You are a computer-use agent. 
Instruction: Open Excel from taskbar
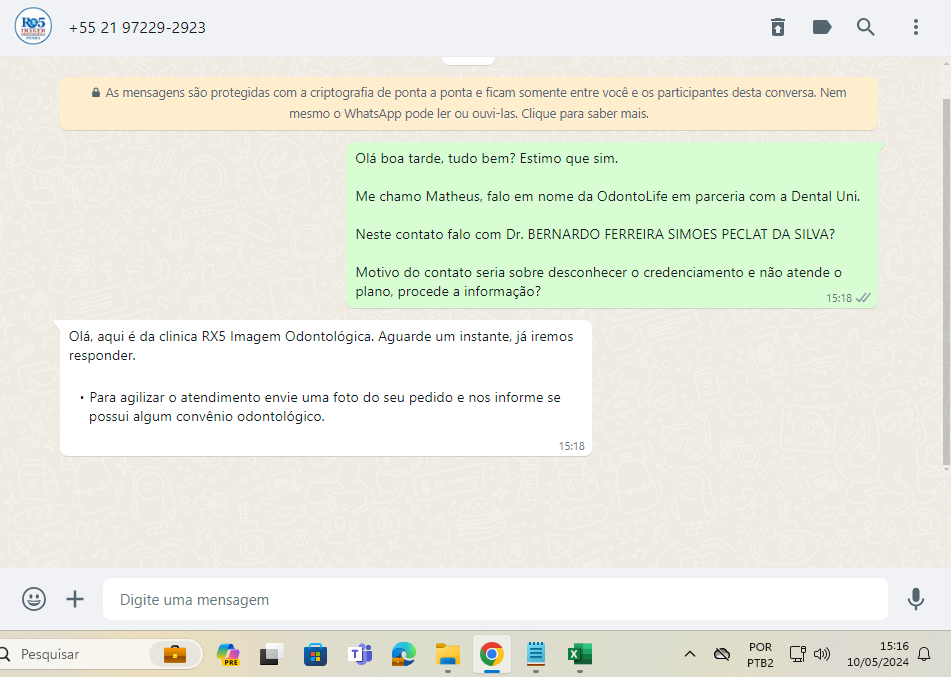(580, 654)
